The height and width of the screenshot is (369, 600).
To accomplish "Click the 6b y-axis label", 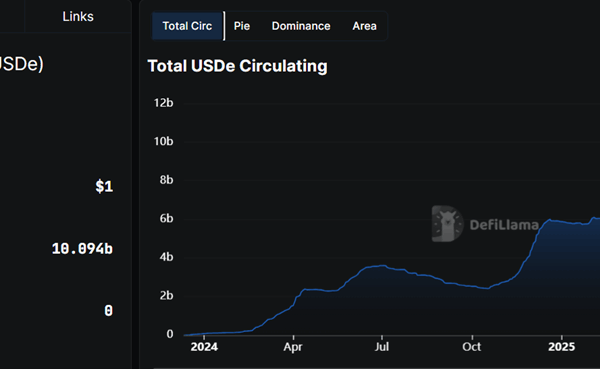I will point(166,219).
